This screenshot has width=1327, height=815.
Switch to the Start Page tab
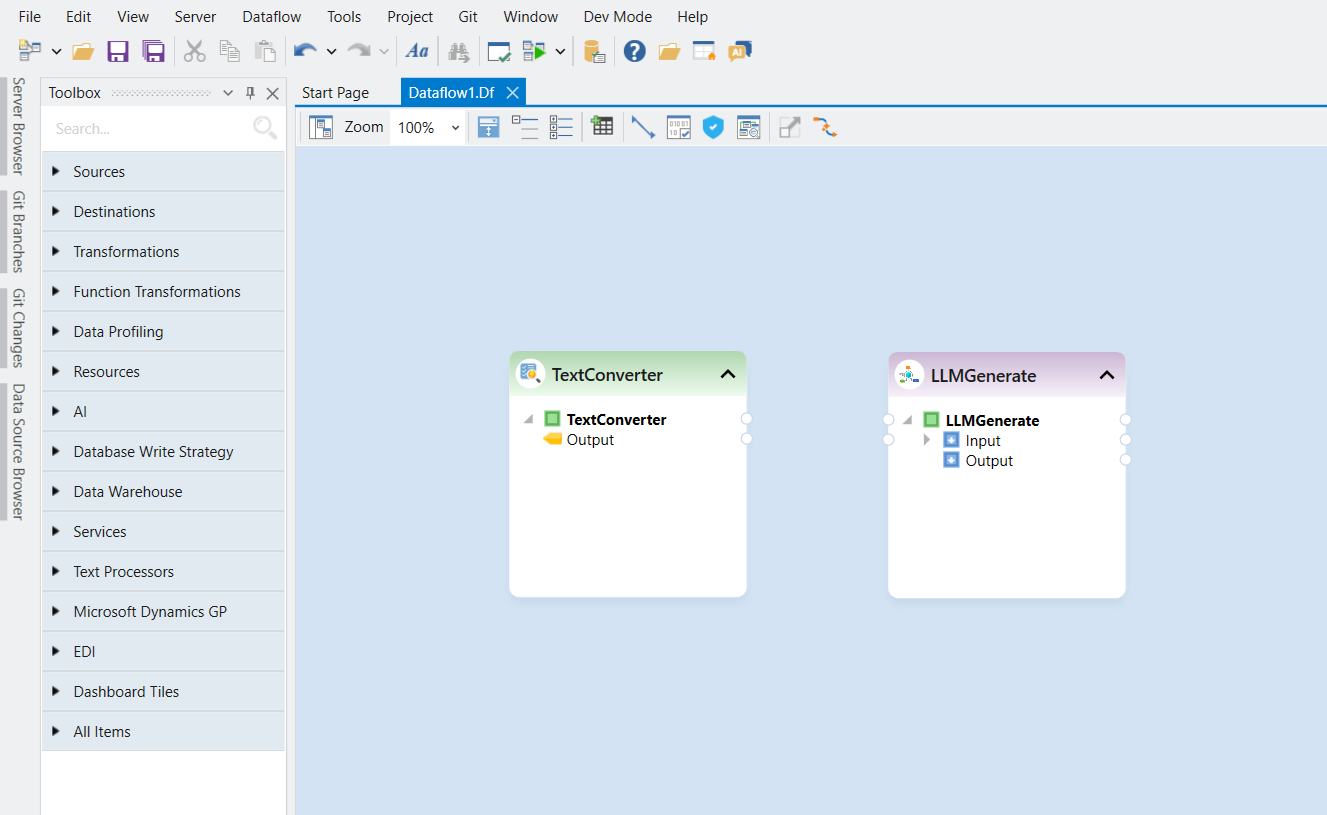point(335,93)
